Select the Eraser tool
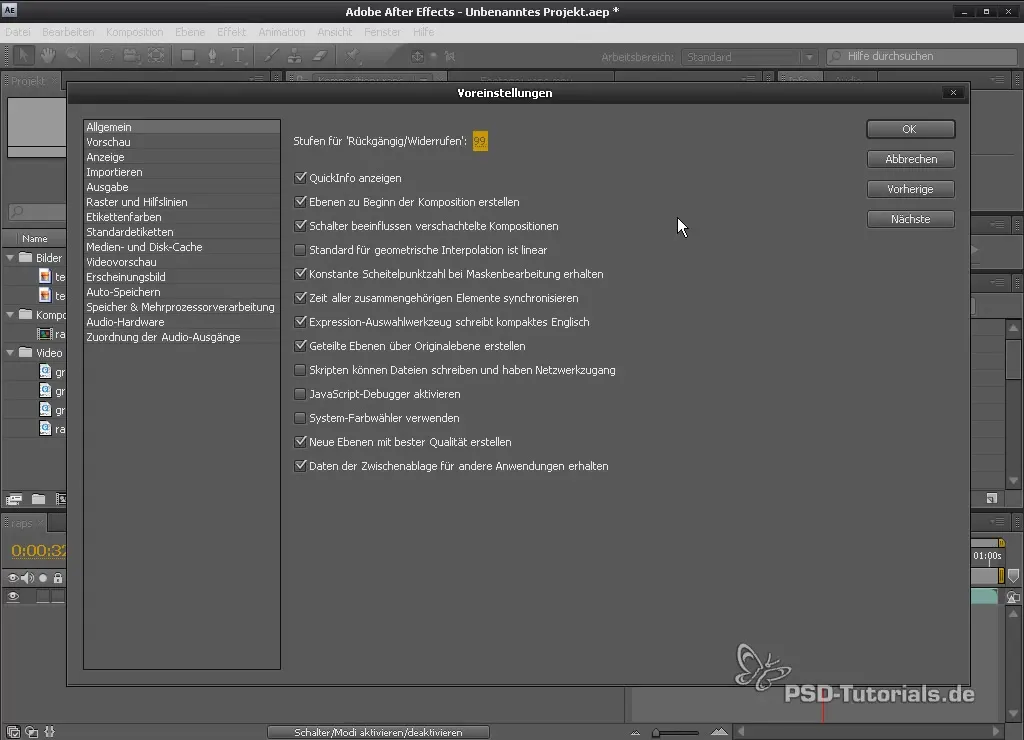Screen dimensions: 1024x740 point(320,56)
